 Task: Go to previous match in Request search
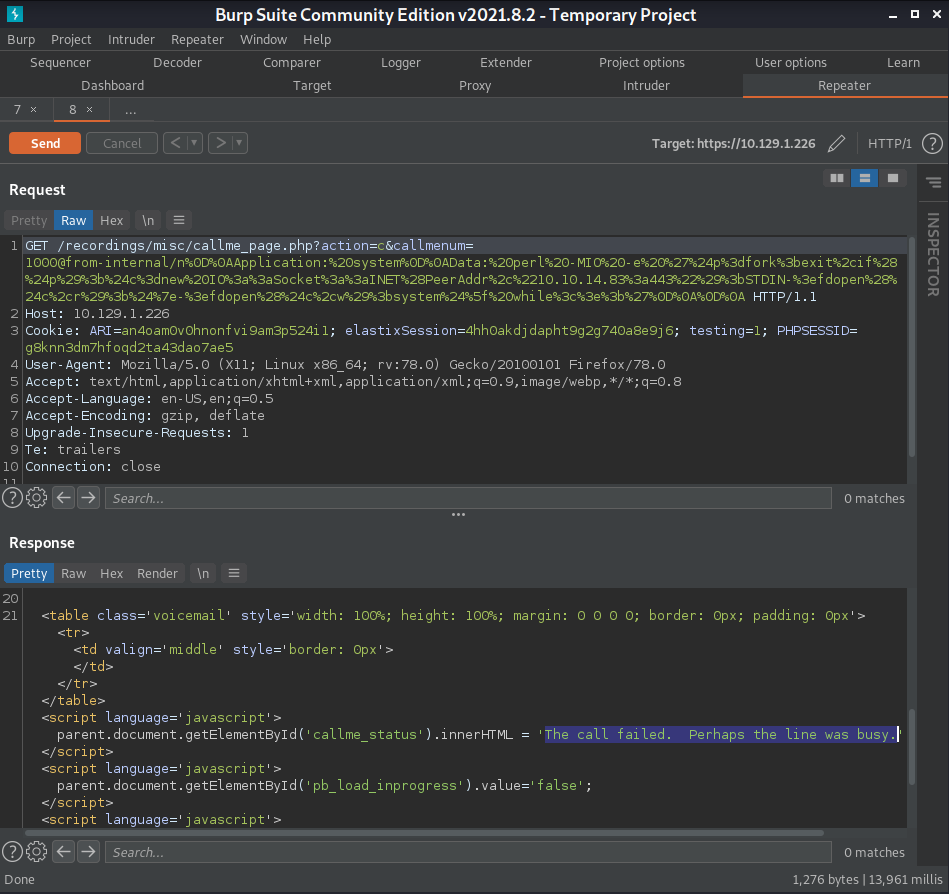(64, 498)
